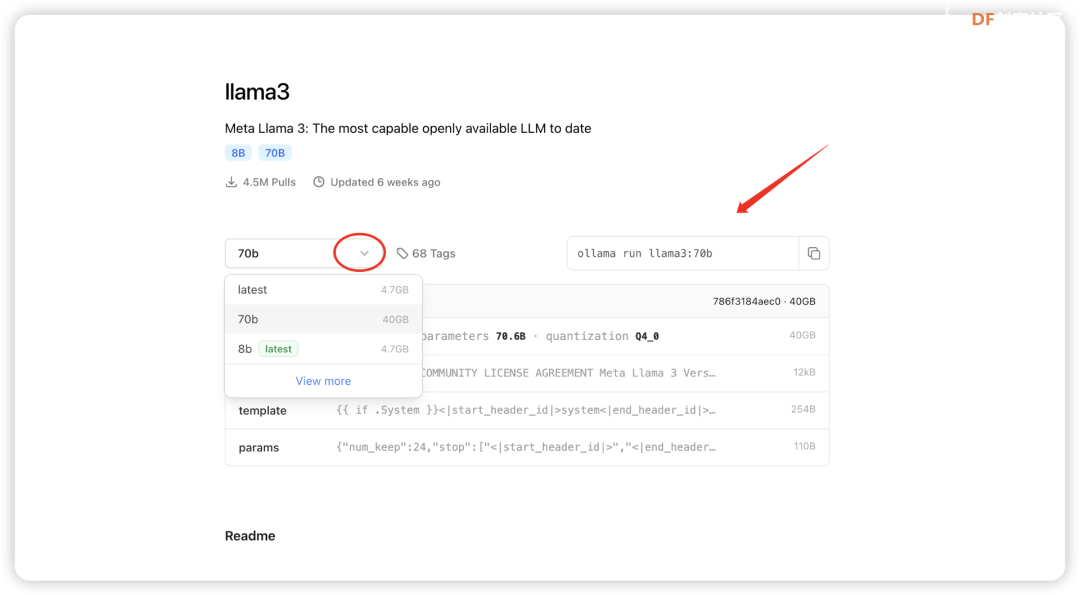Click the clock icon beside Updated
The height and width of the screenshot is (595, 1080).
point(319,182)
